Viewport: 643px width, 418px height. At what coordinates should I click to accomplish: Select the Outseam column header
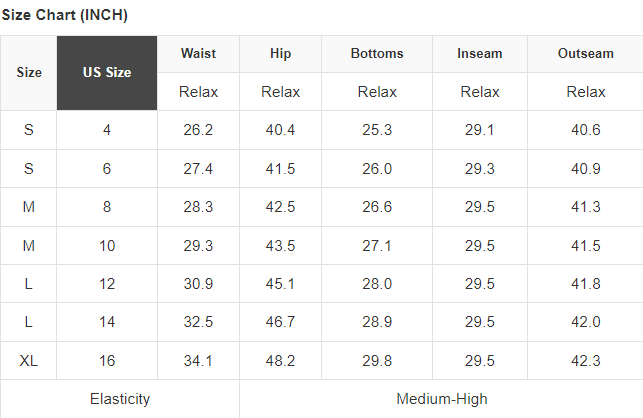[x=586, y=54]
